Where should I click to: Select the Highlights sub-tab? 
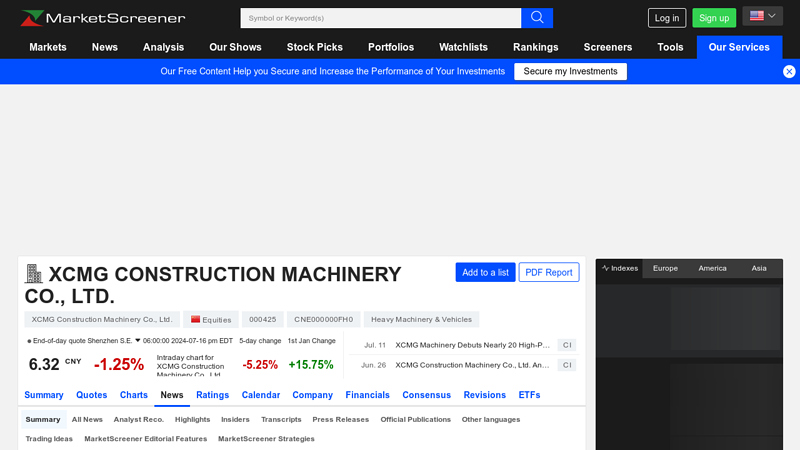[192, 419]
